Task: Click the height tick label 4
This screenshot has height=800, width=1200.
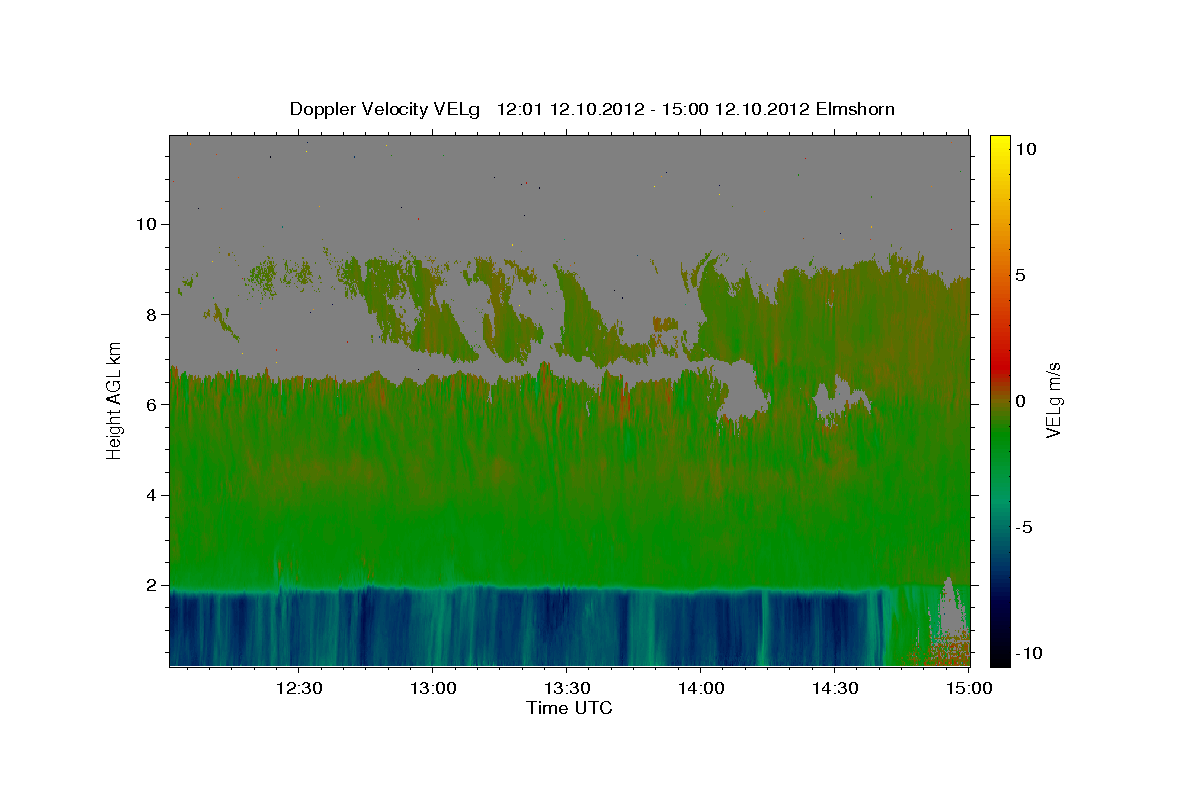Action: [x=153, y=495]
